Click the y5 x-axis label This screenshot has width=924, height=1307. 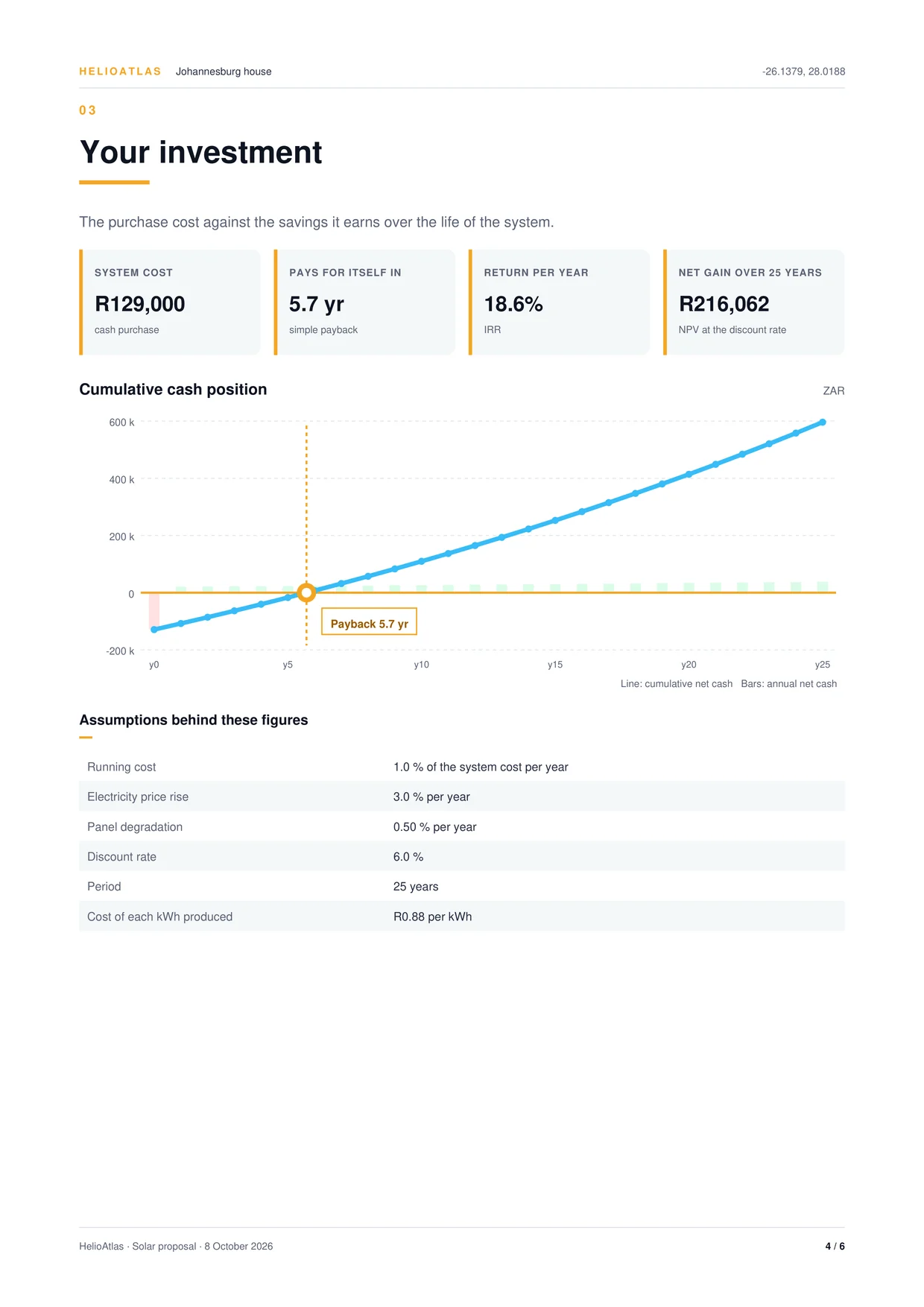pos(288,665)
